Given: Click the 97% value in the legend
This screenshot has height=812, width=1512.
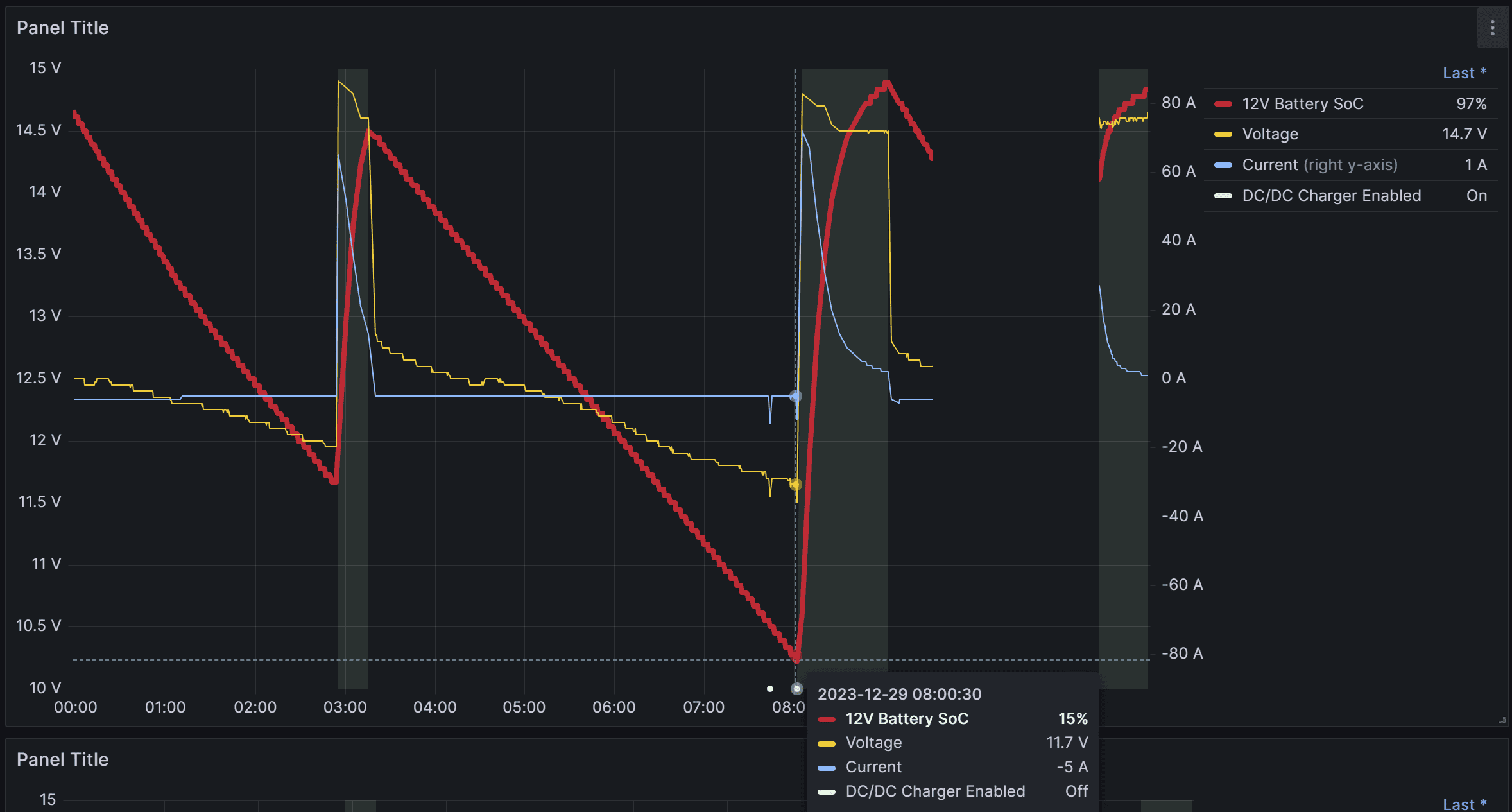Looking at the screenshot, I should [1471, 104].
